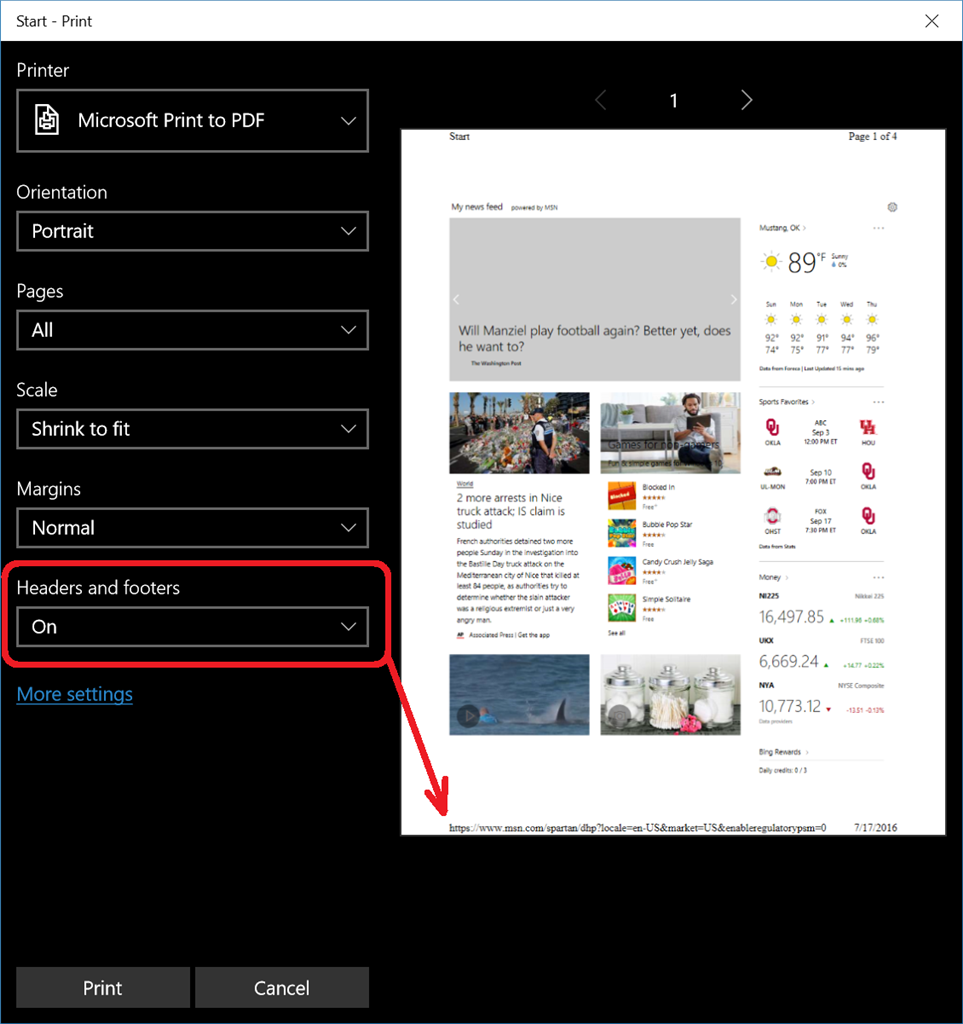Click the More settings link
Viewport: 963px width, 1024px height.
74,694
